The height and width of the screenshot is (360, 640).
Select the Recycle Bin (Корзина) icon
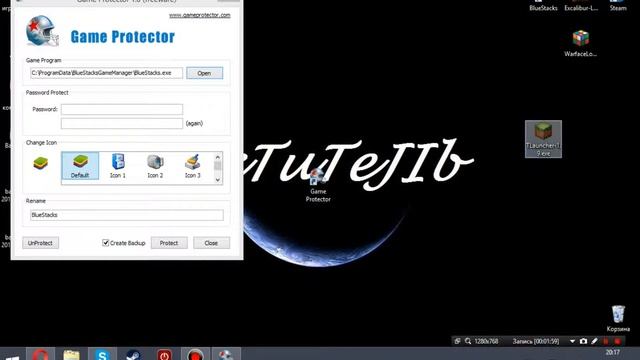(618, 318)
